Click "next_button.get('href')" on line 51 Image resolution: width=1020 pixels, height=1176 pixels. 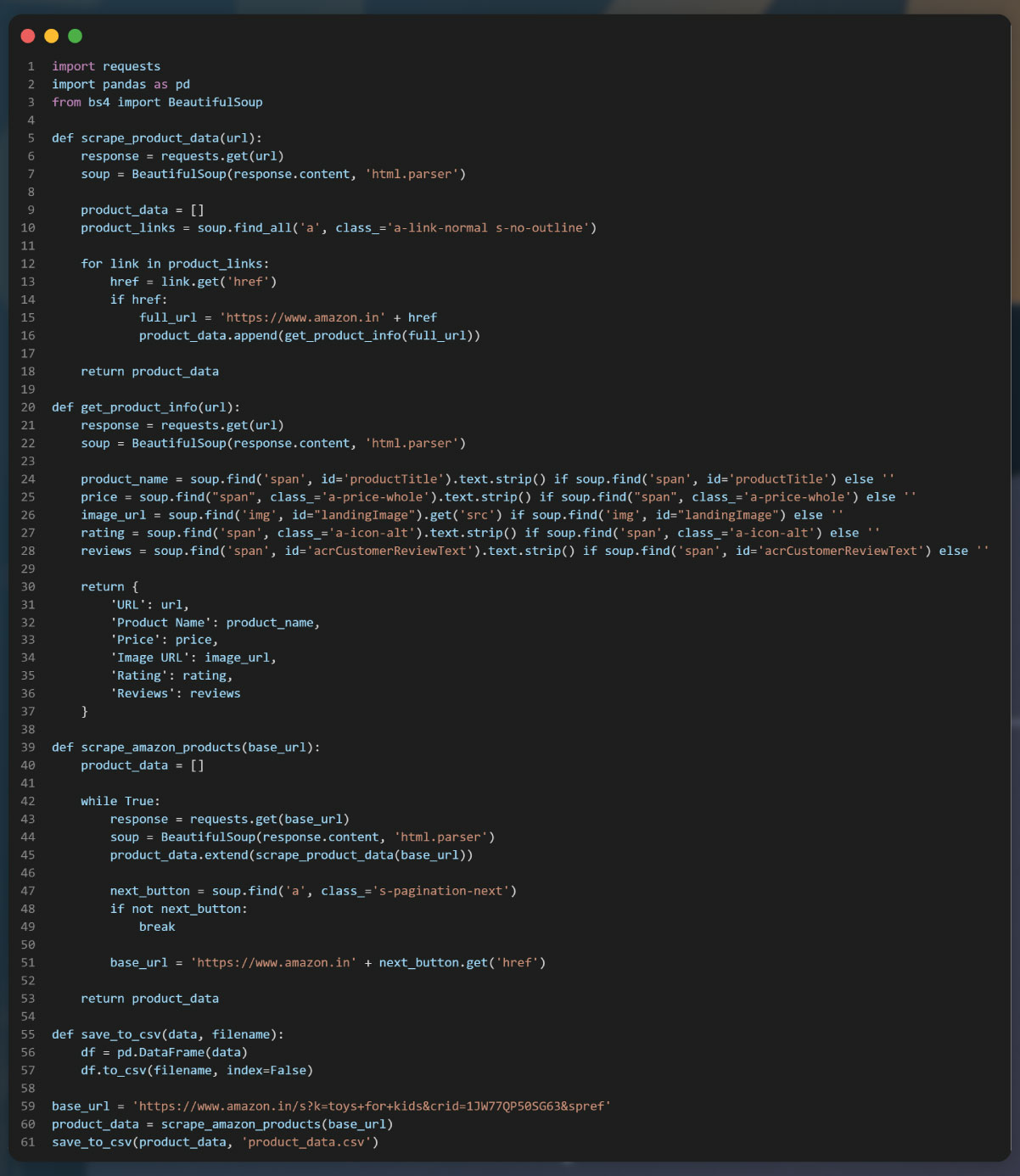[x=462, y=962]
